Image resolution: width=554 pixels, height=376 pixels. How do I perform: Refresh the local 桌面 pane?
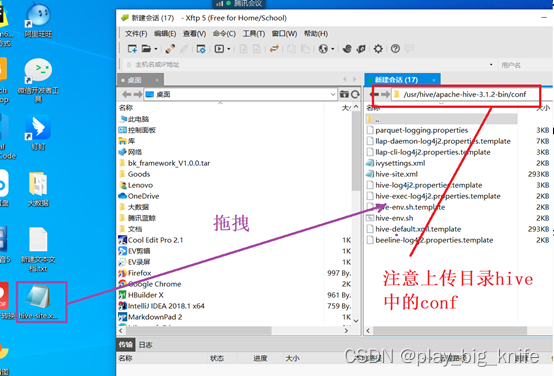pos(355,94)
